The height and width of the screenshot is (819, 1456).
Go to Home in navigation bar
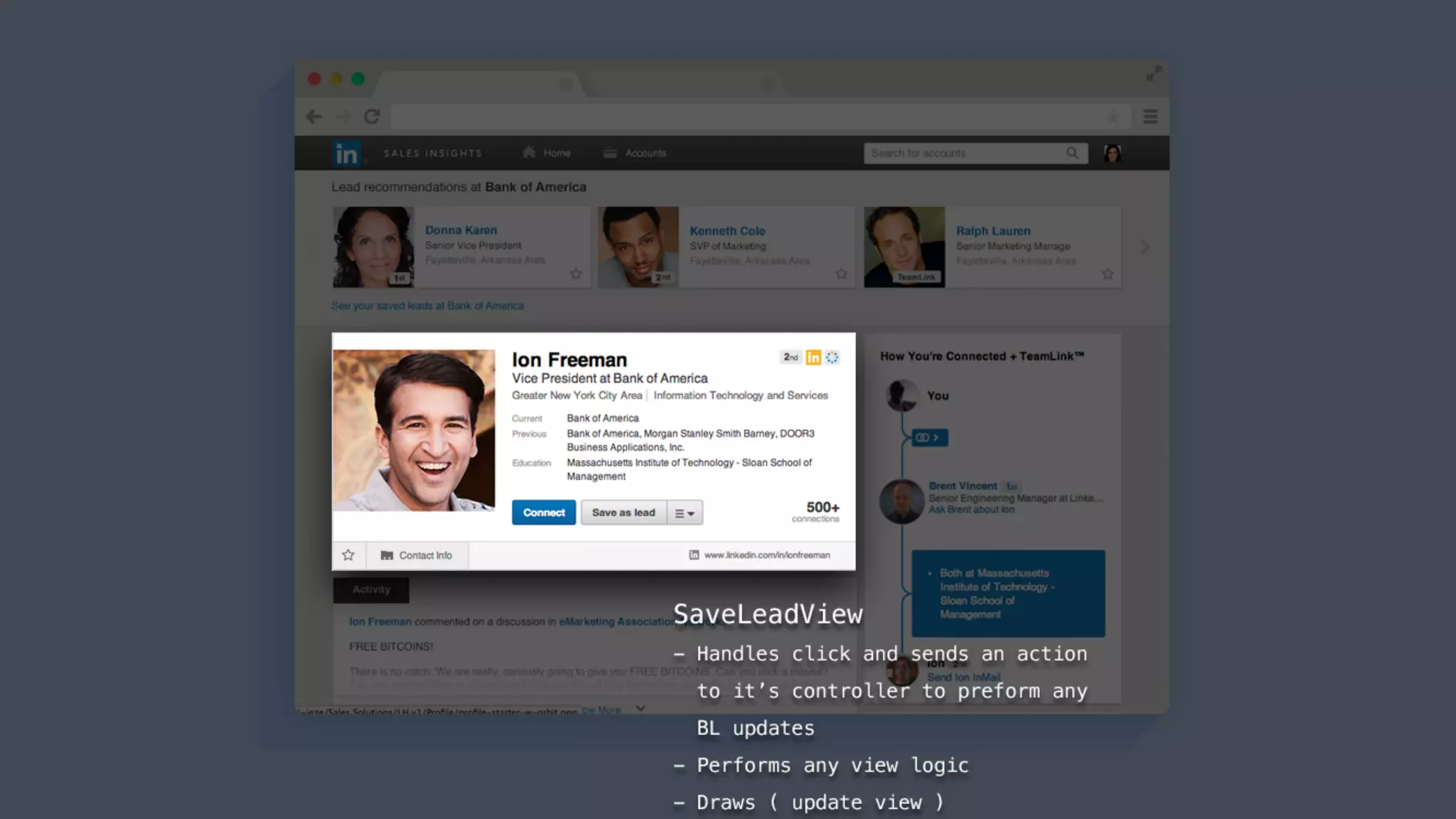tap(547, 153)
